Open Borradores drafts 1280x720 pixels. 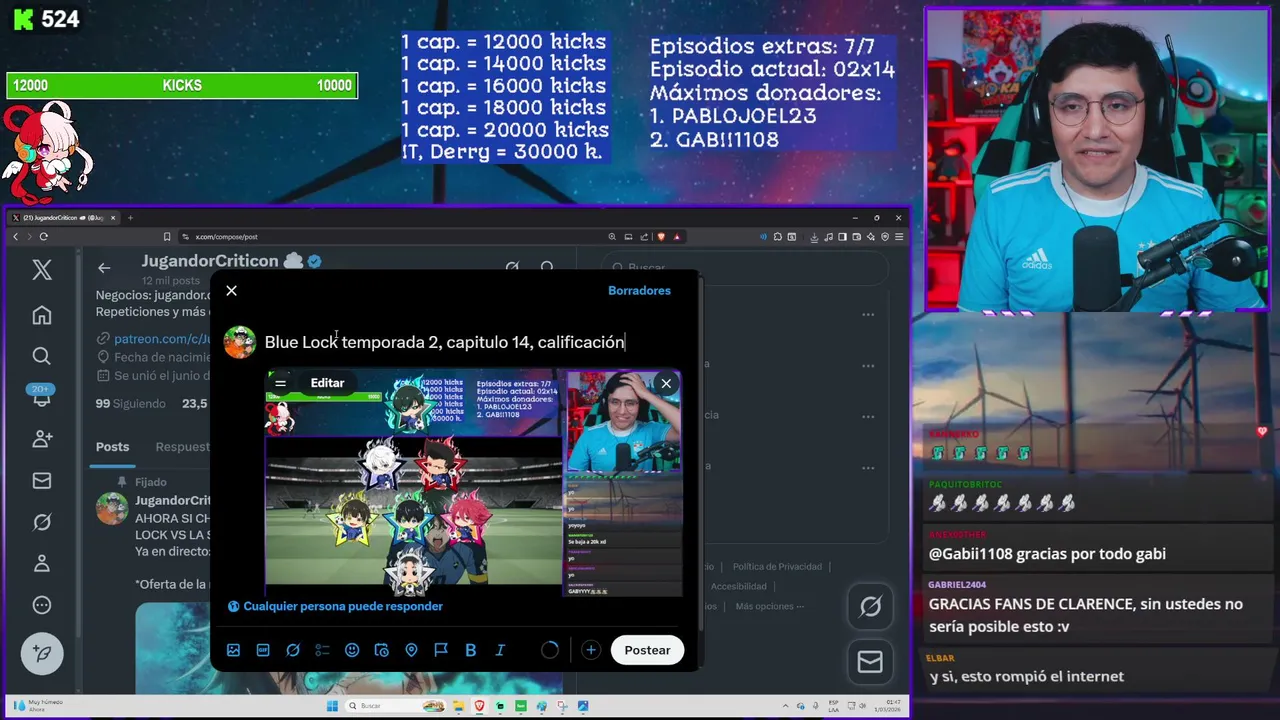639,290
